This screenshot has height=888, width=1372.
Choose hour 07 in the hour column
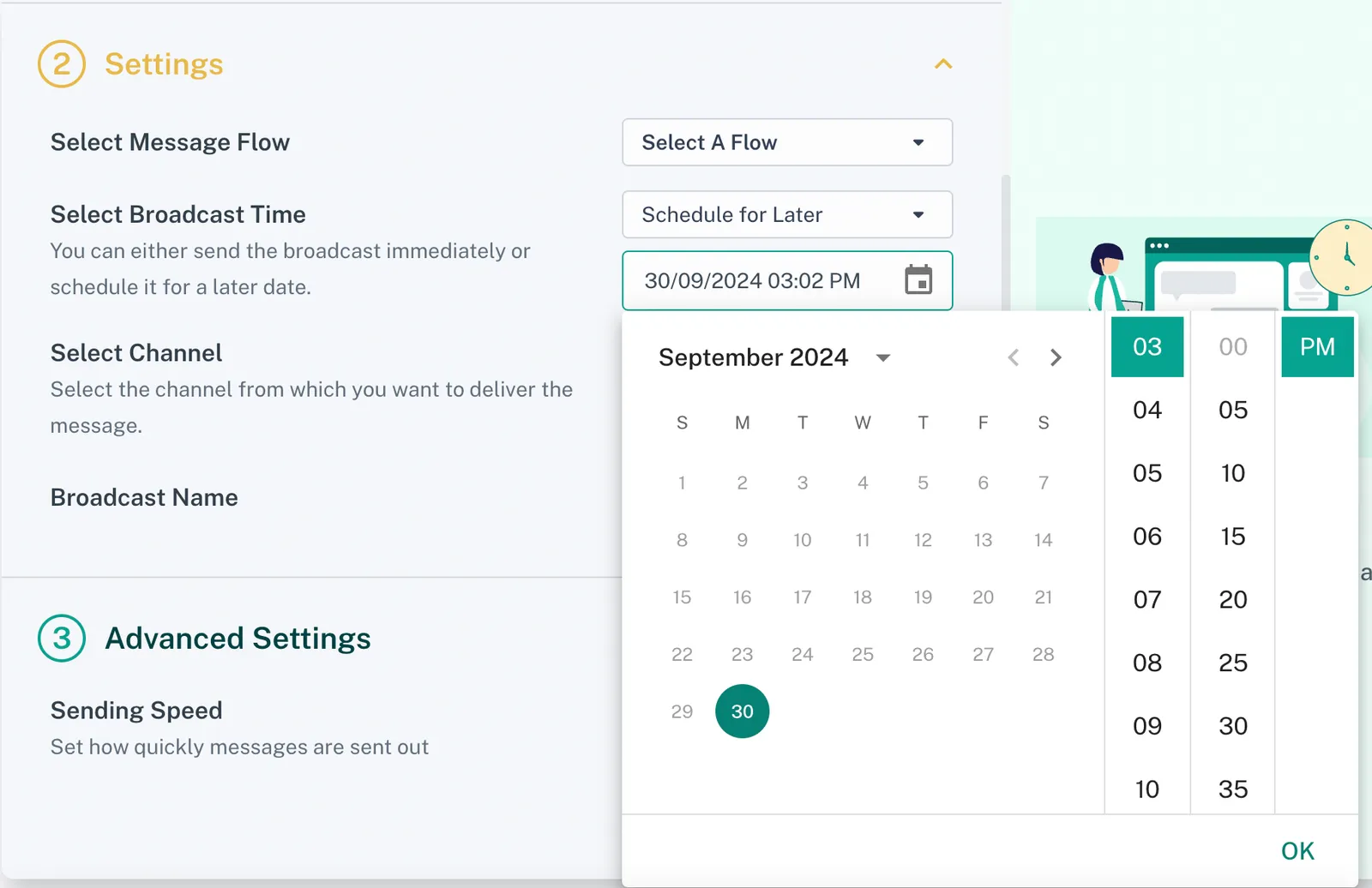(x=1146, y=599)
